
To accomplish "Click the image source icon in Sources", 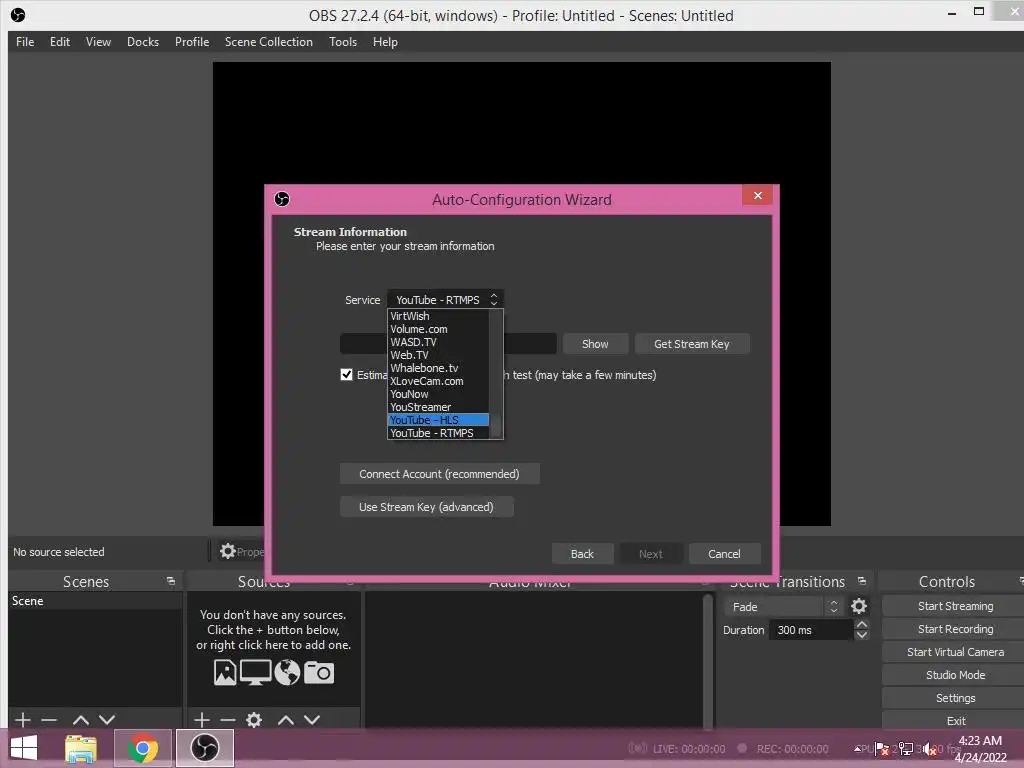I will tap(225, 672).
